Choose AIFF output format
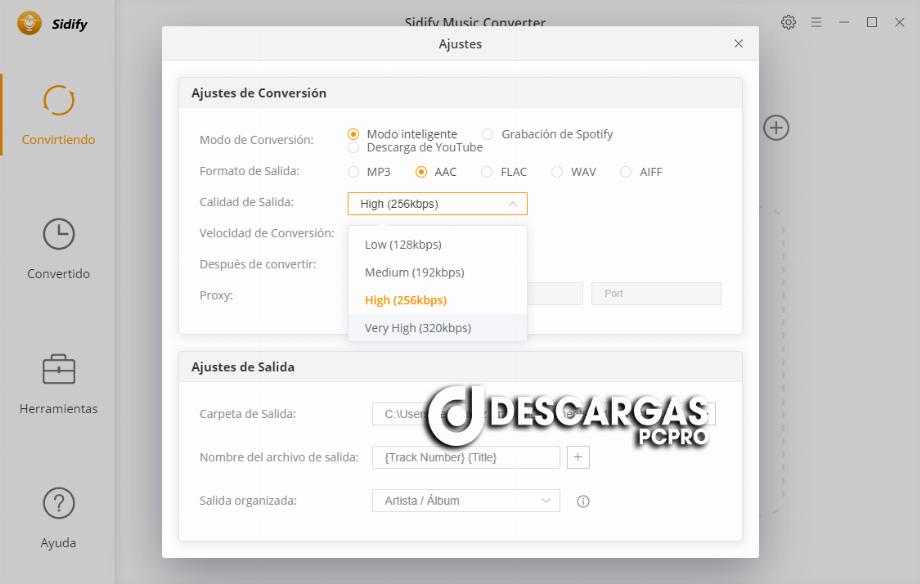Image resolution: width=920 pixels, height=584 pixels. [x=625, y=172]
